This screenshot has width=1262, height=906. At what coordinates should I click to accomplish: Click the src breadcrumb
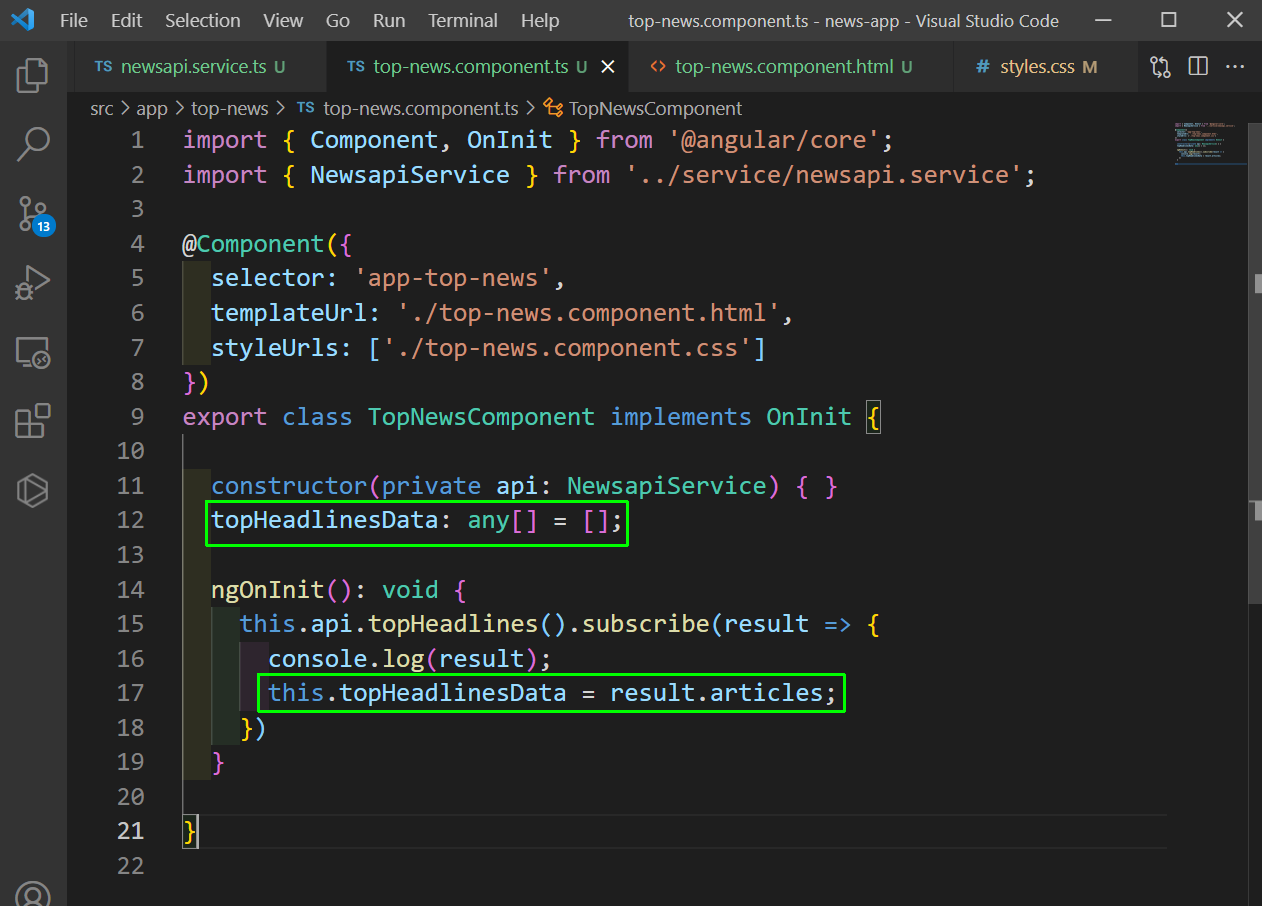click(x=102, y=108)
